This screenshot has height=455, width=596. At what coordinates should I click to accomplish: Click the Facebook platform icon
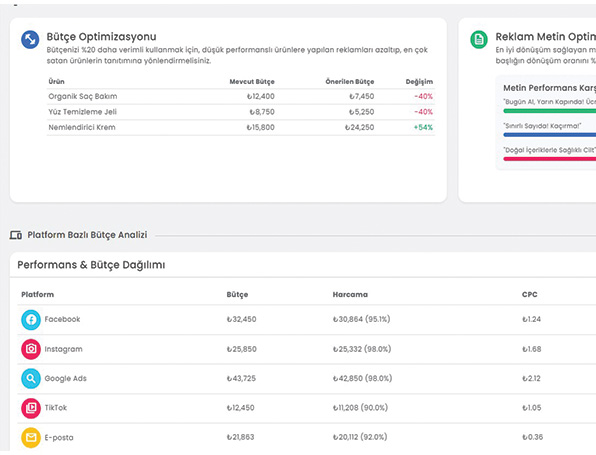coord(31,320)
